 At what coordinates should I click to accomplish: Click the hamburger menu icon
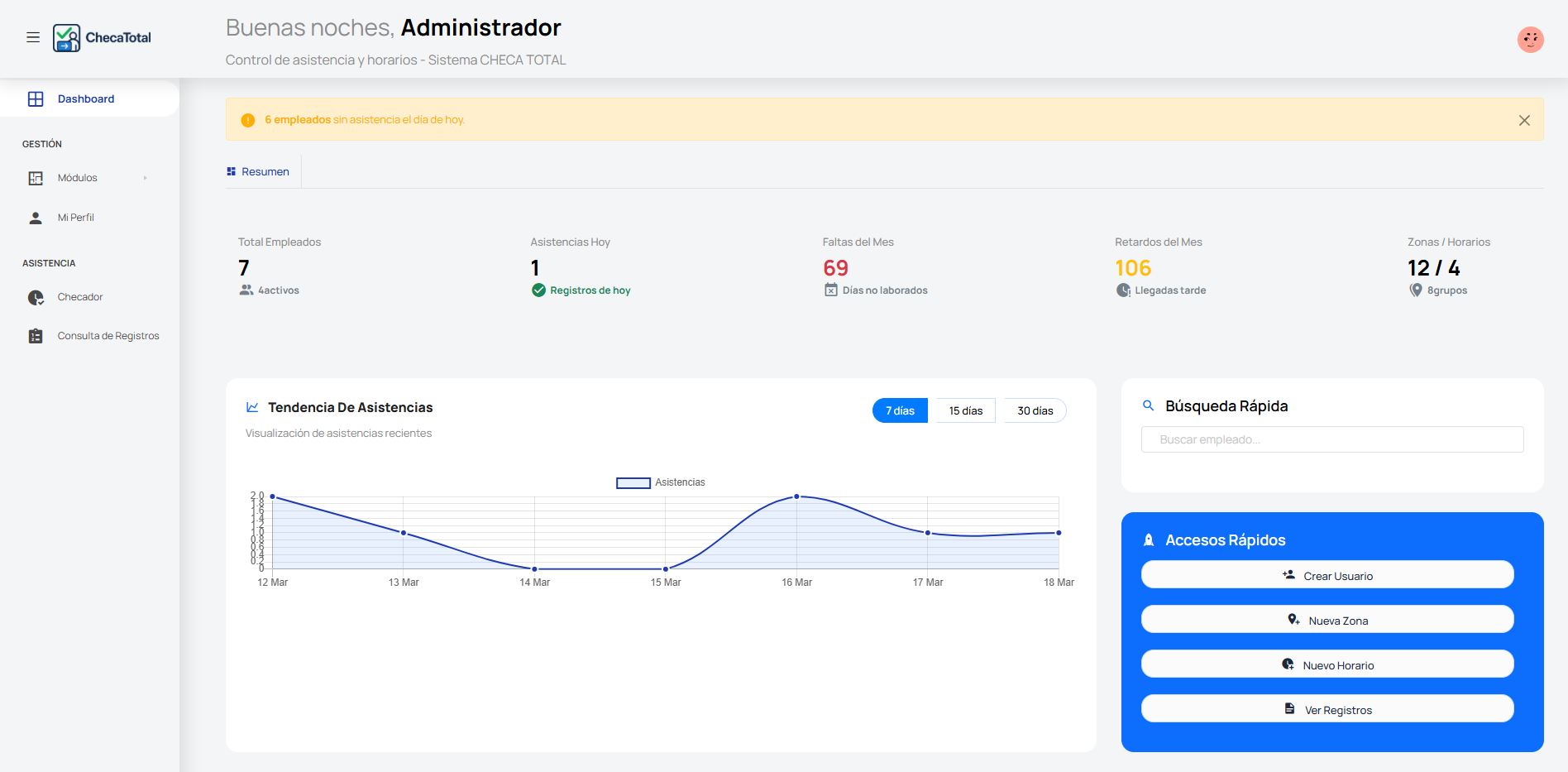click(33, 37)
